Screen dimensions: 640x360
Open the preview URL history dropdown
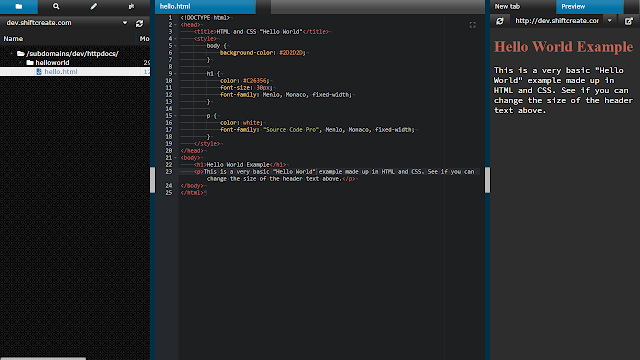click(x=610, y=20)
